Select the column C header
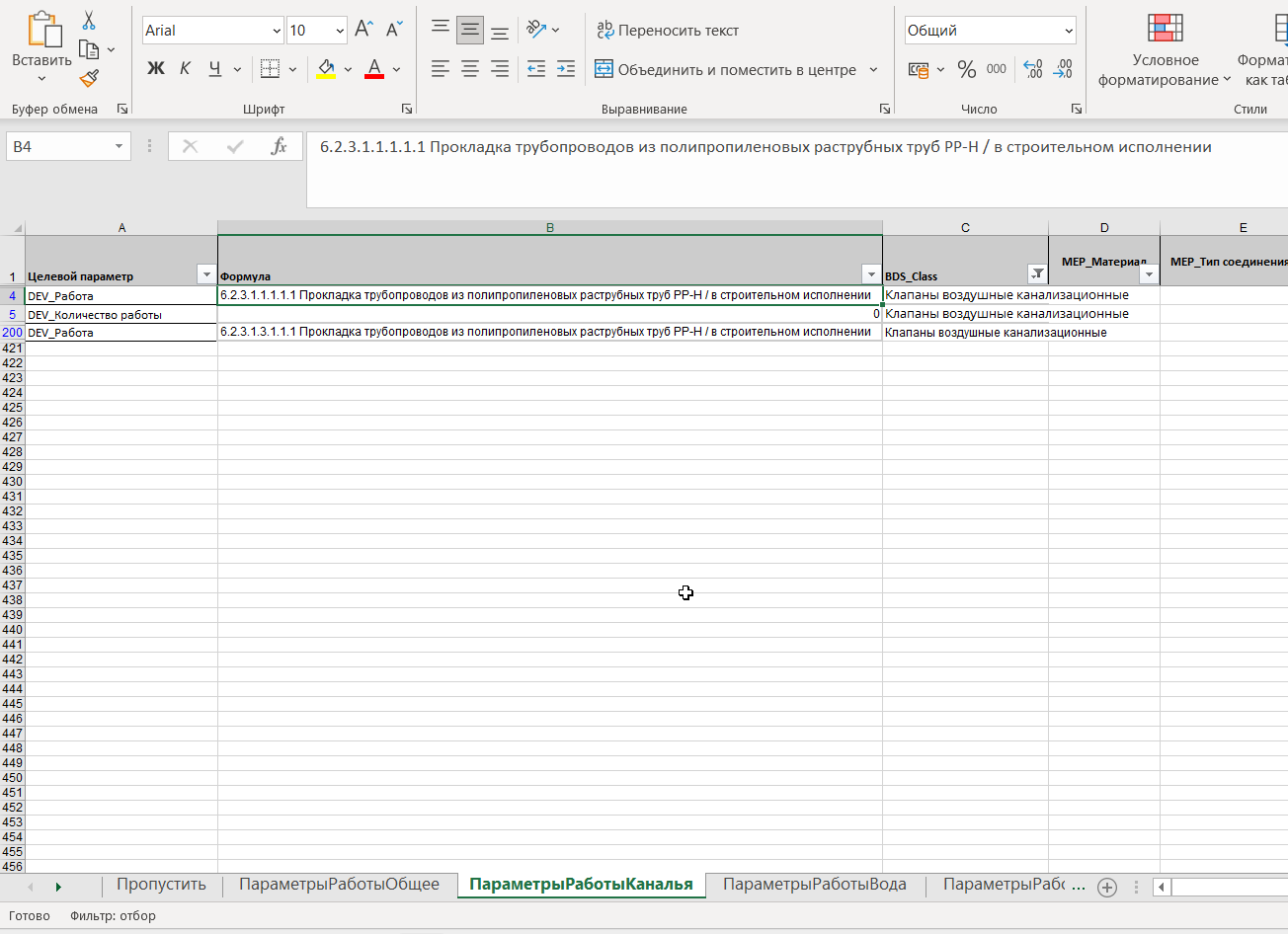The width and height of the screenshot is (1288, 934). point(965,228)
